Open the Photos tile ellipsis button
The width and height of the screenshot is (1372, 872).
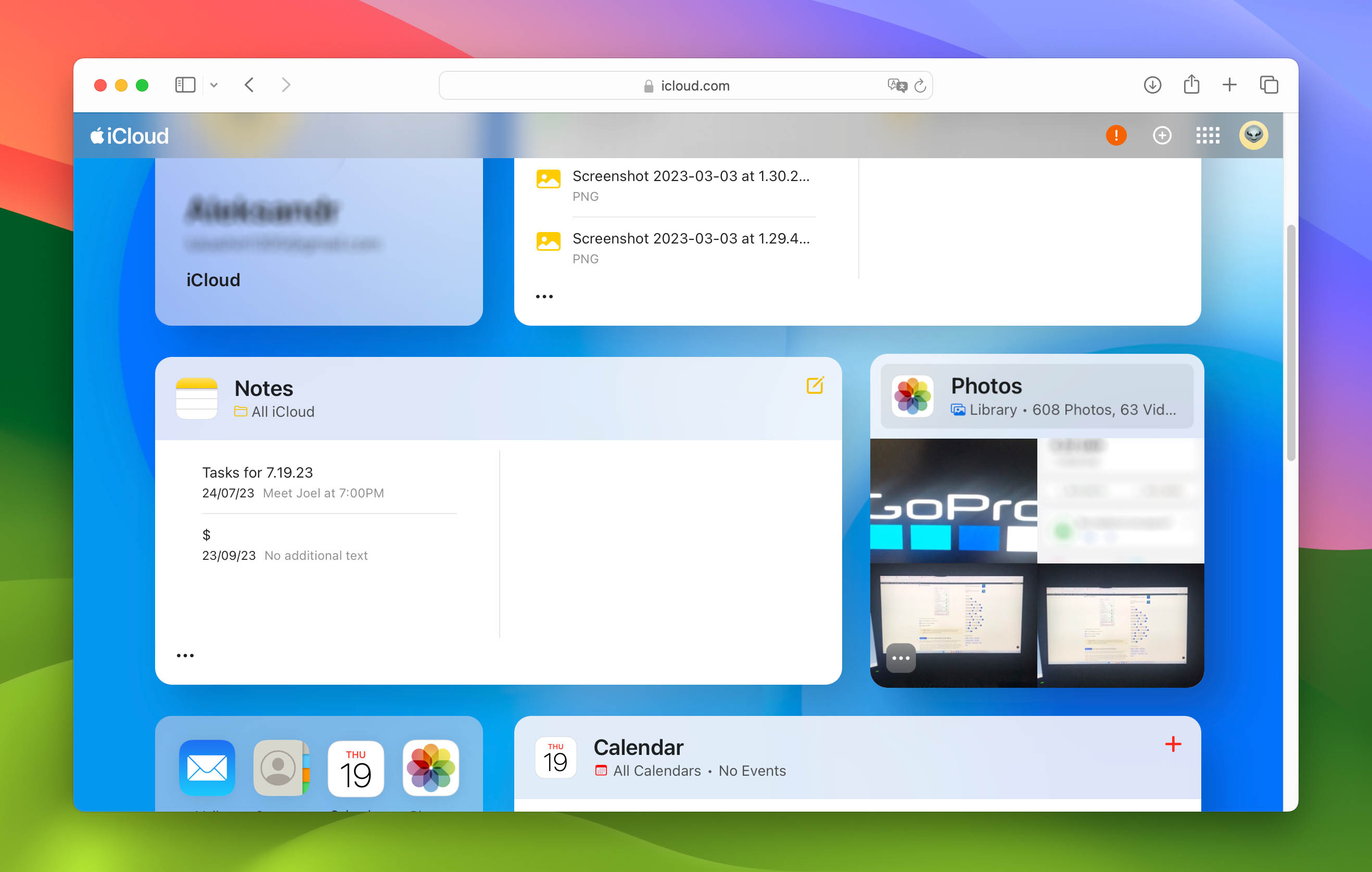point(901,658)
